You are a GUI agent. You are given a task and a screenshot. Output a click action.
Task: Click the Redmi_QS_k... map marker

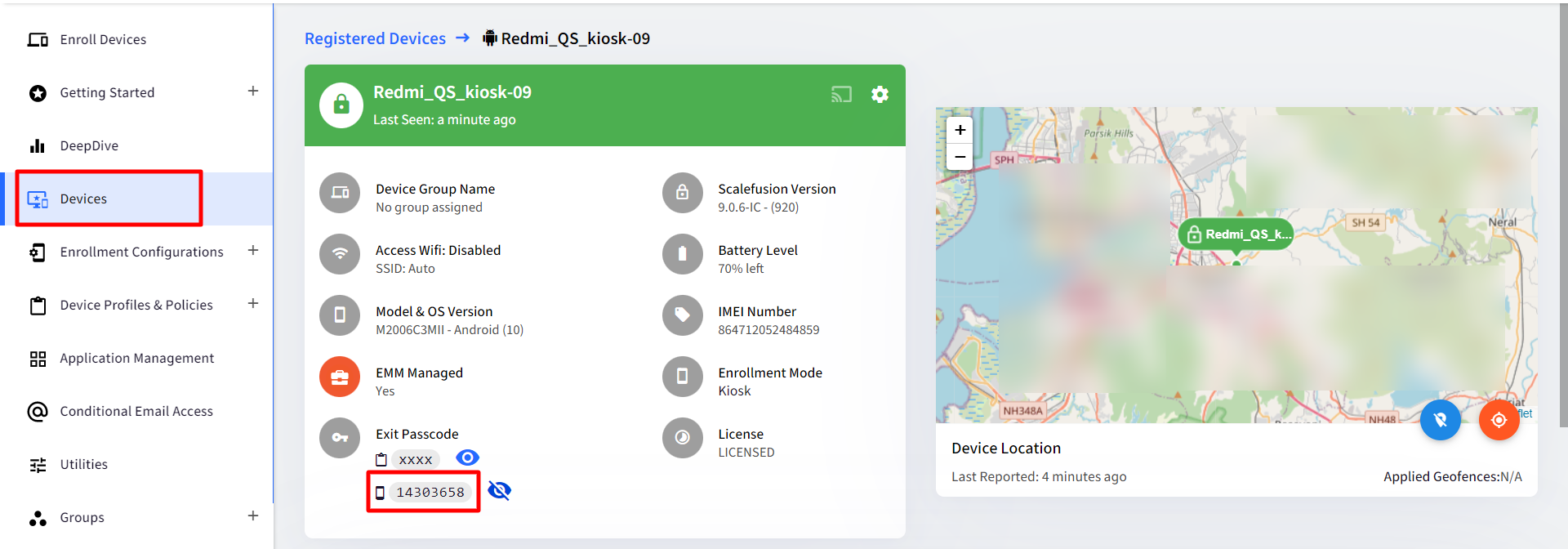1236,235
